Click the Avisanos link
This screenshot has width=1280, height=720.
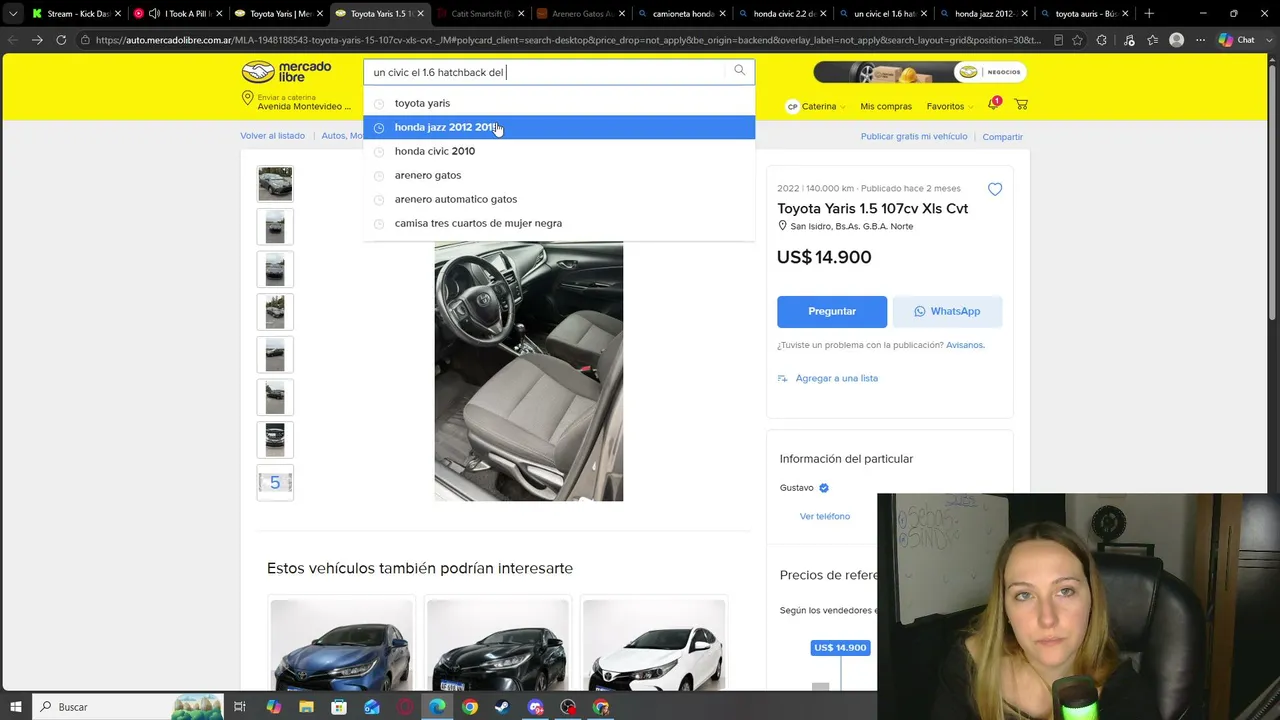pos(965,345)
